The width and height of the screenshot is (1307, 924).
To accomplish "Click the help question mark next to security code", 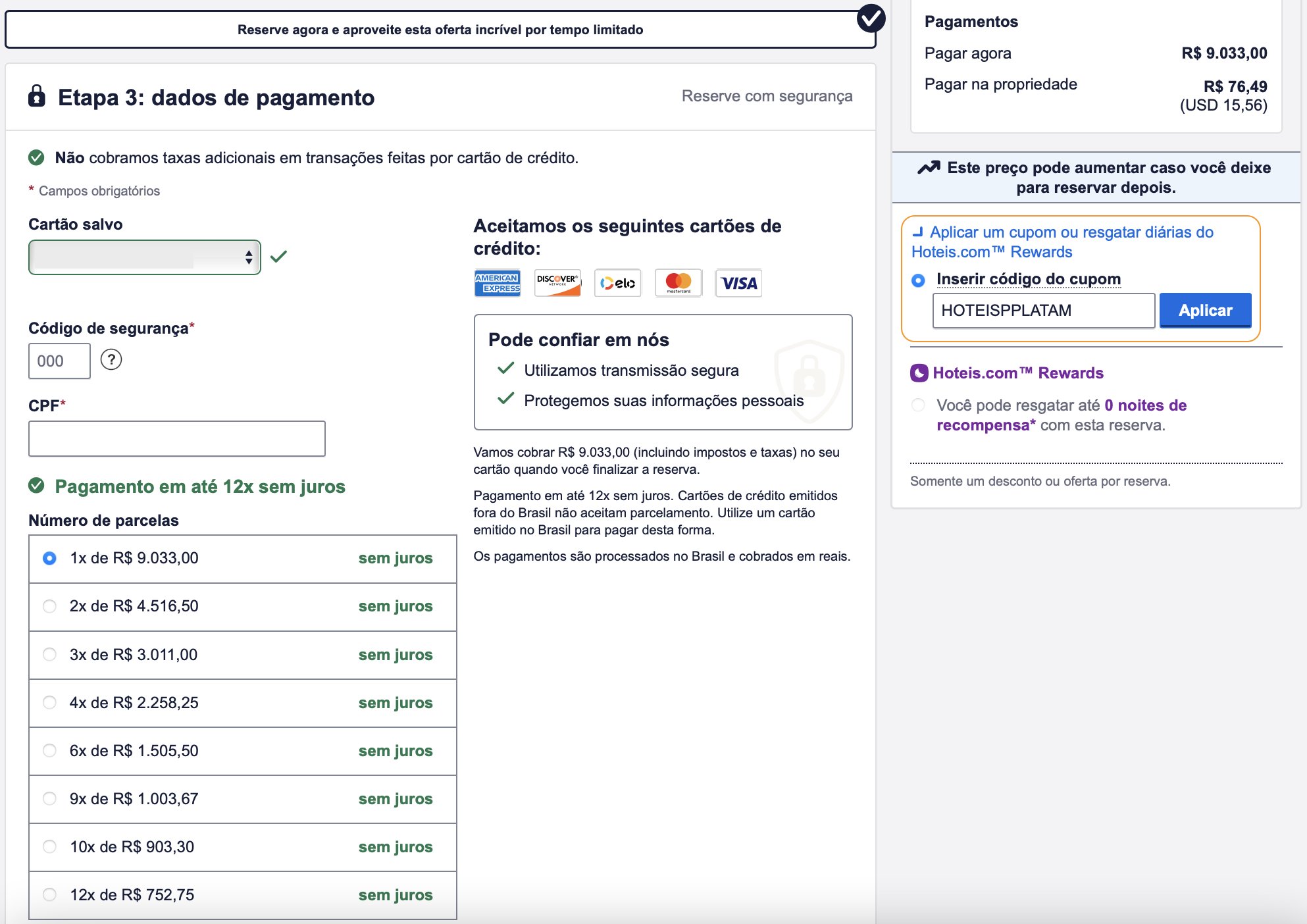I will (x=111, y=359).
